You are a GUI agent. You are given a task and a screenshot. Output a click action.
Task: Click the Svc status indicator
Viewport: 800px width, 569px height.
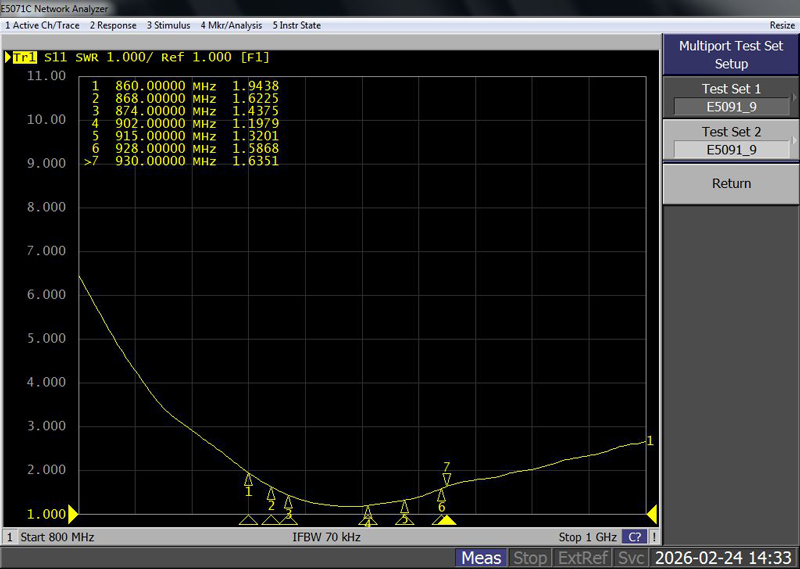point(631,558)
